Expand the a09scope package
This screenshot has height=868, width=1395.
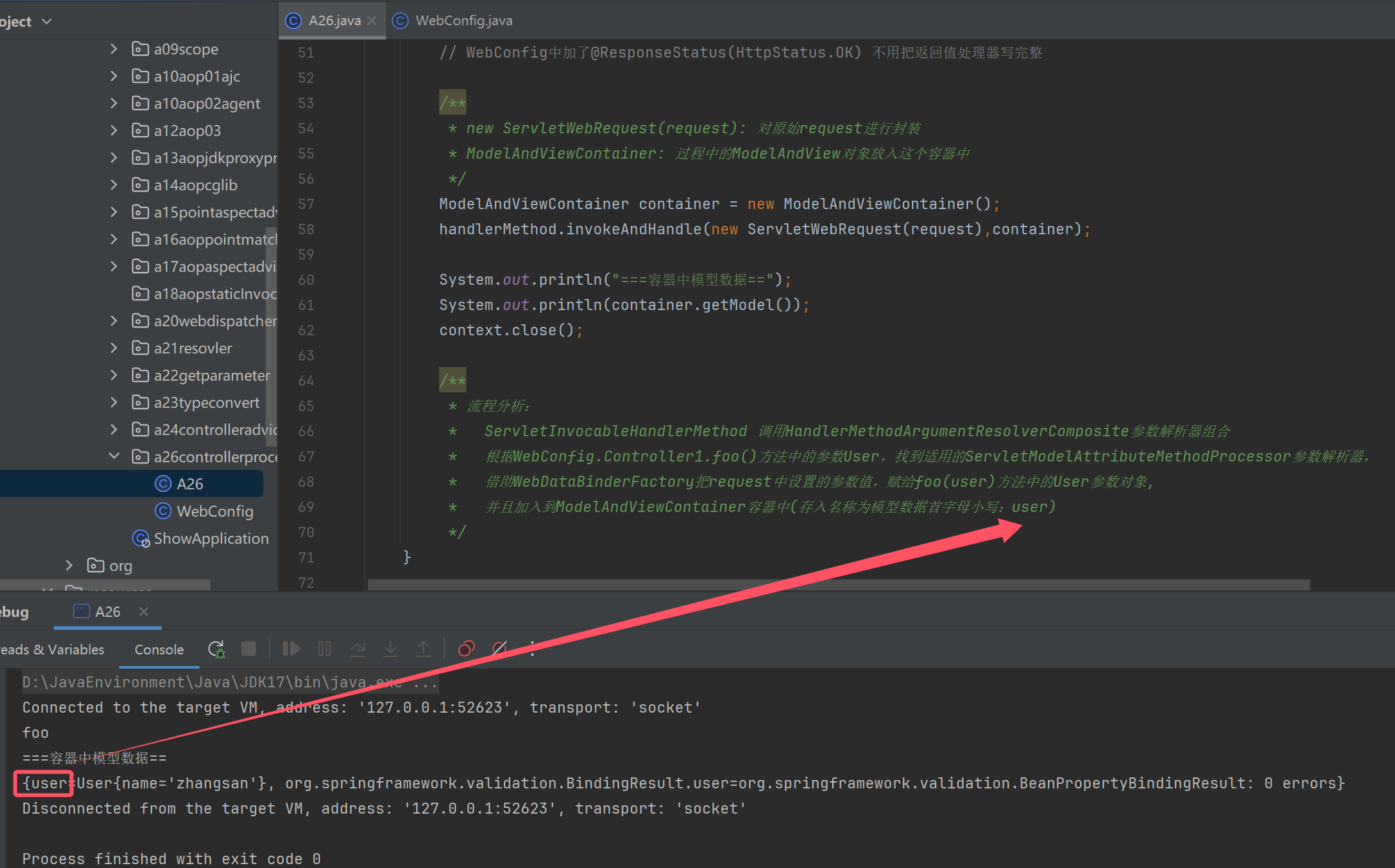tap(114, 49)
